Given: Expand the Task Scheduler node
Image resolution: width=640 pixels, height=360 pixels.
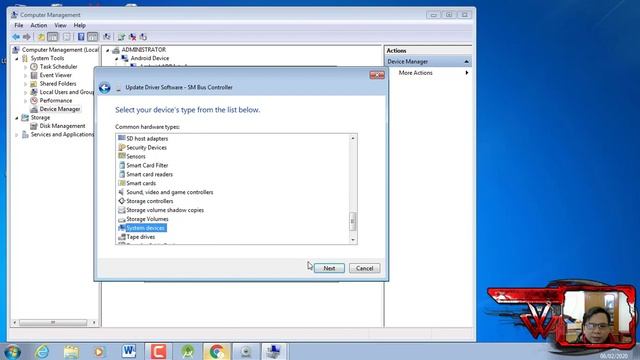Looking at the screenshot, I should (x=26, y=67).
